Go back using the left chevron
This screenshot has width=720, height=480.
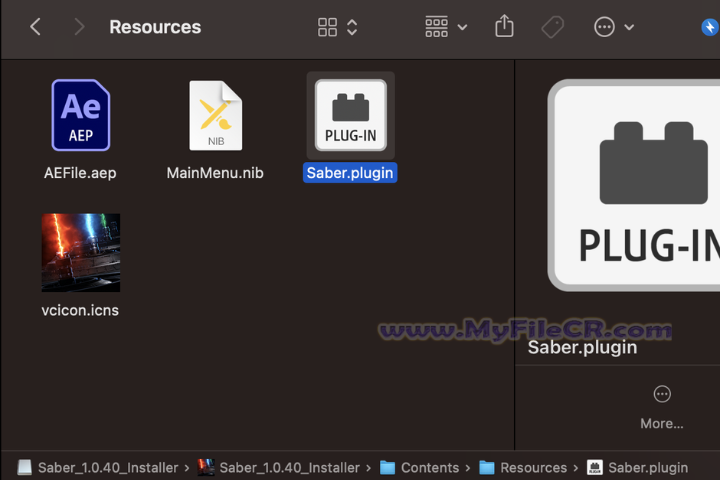pos(35,27)
